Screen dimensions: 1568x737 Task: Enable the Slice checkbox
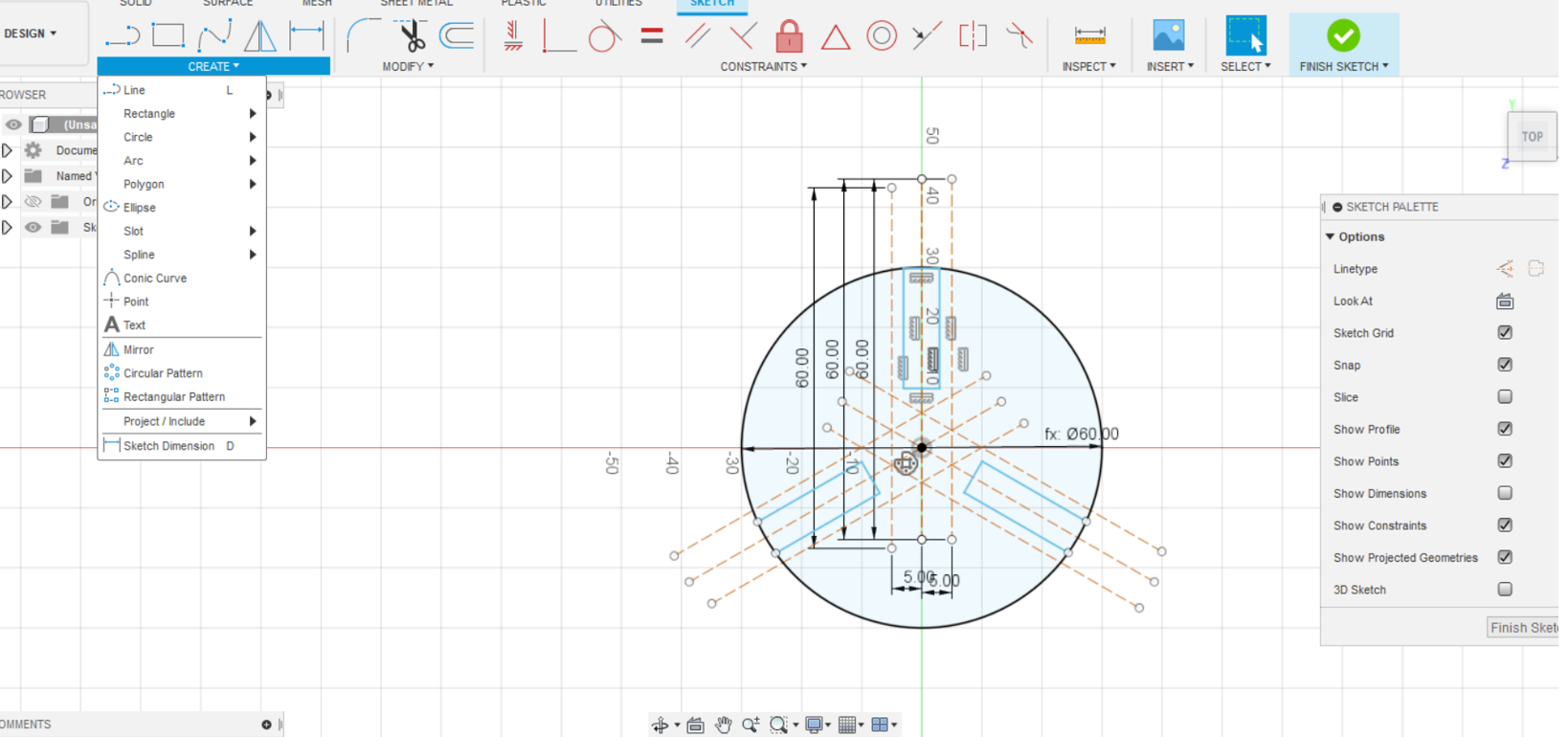click(1505, 396)
